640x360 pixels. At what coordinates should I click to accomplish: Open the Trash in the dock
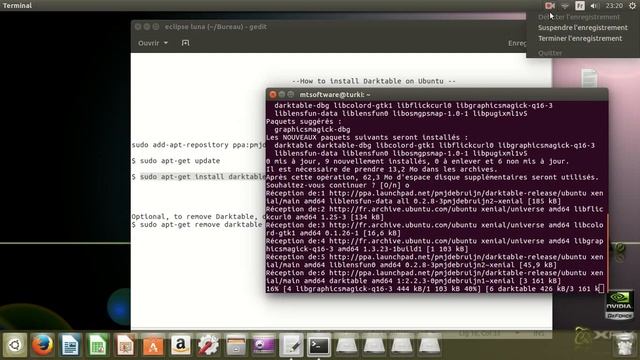pos(624,345)
